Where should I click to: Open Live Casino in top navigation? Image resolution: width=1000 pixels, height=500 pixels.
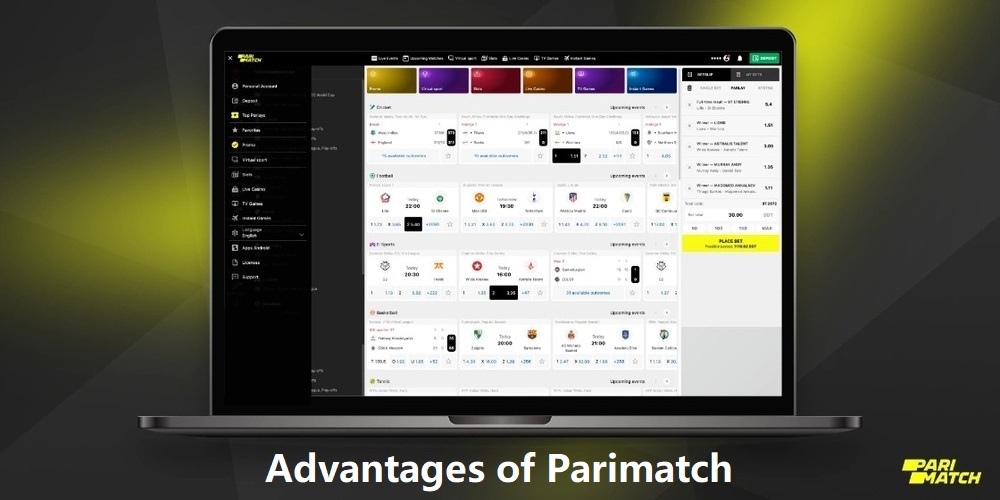coord(516,58)
